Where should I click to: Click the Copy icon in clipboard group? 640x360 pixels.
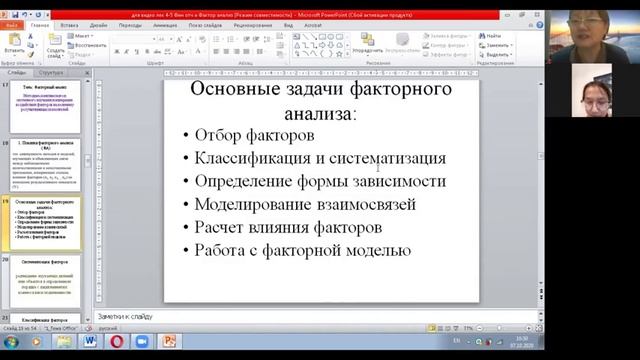(31, 45)
